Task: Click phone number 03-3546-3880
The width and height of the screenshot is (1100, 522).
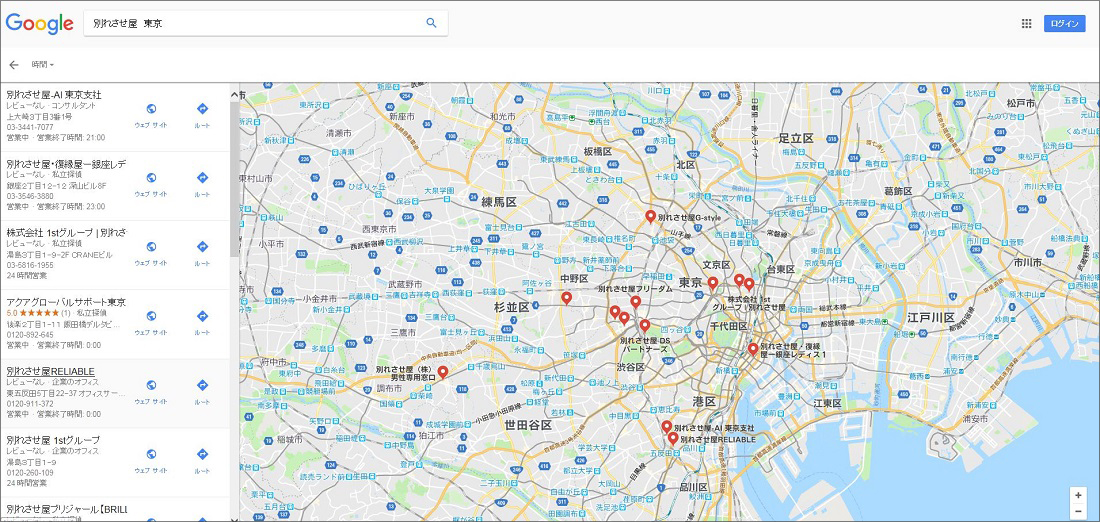Action: [x=29, y=196]
